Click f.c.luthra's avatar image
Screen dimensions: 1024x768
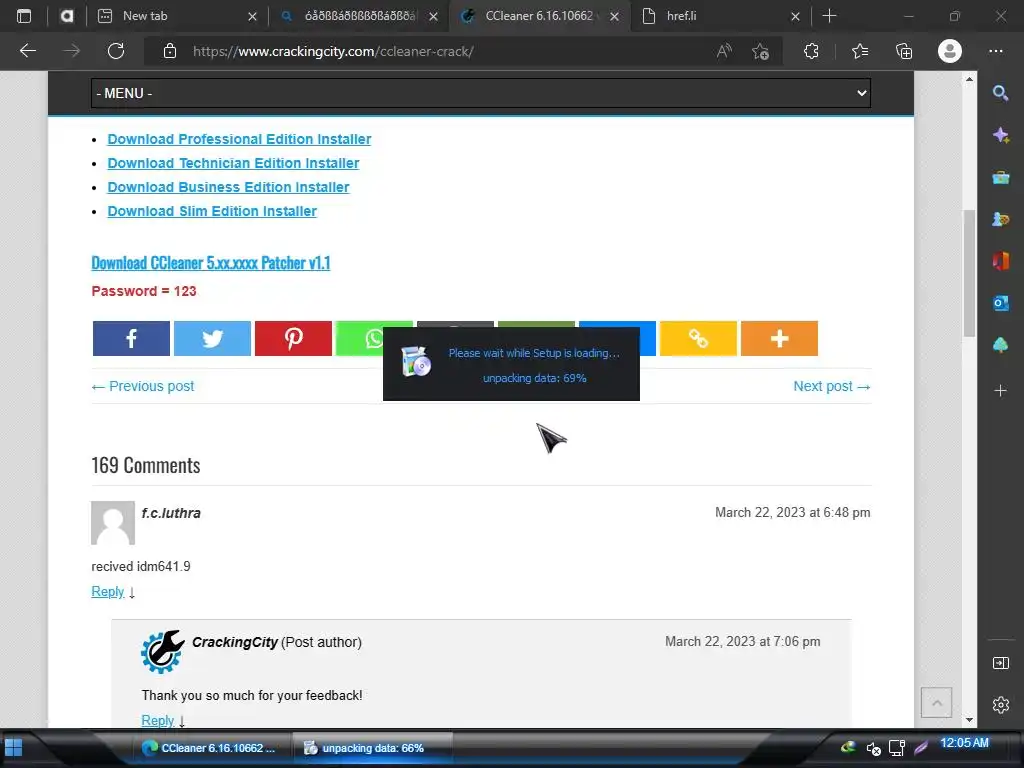113,522
